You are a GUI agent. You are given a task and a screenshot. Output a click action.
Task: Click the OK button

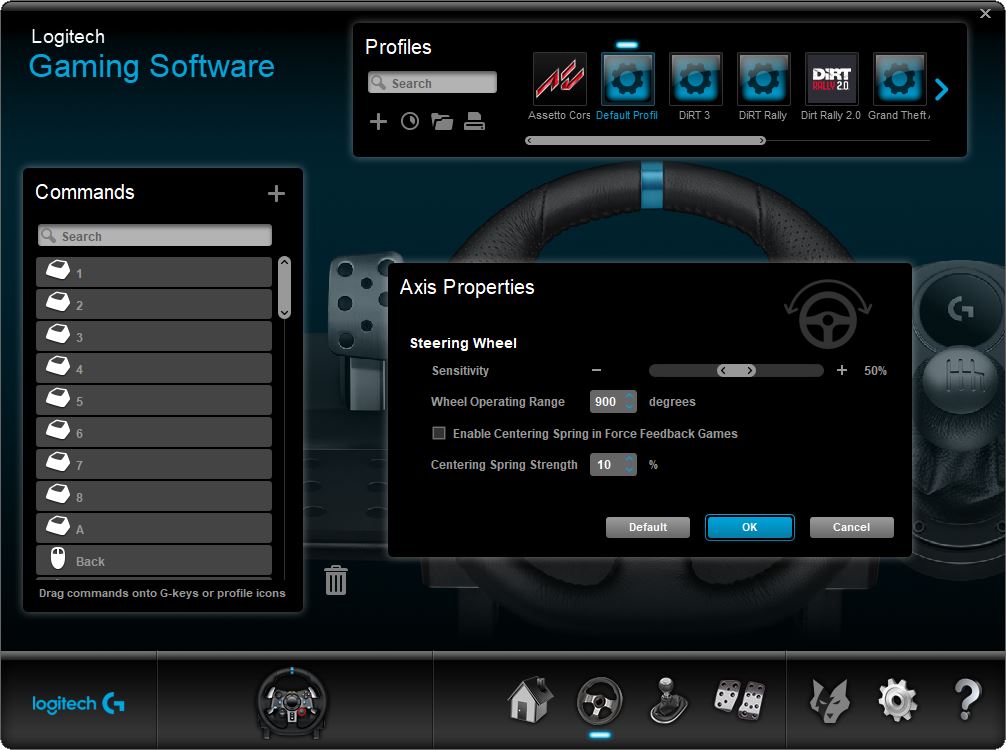pyautogui.click(x=749, y=527)
